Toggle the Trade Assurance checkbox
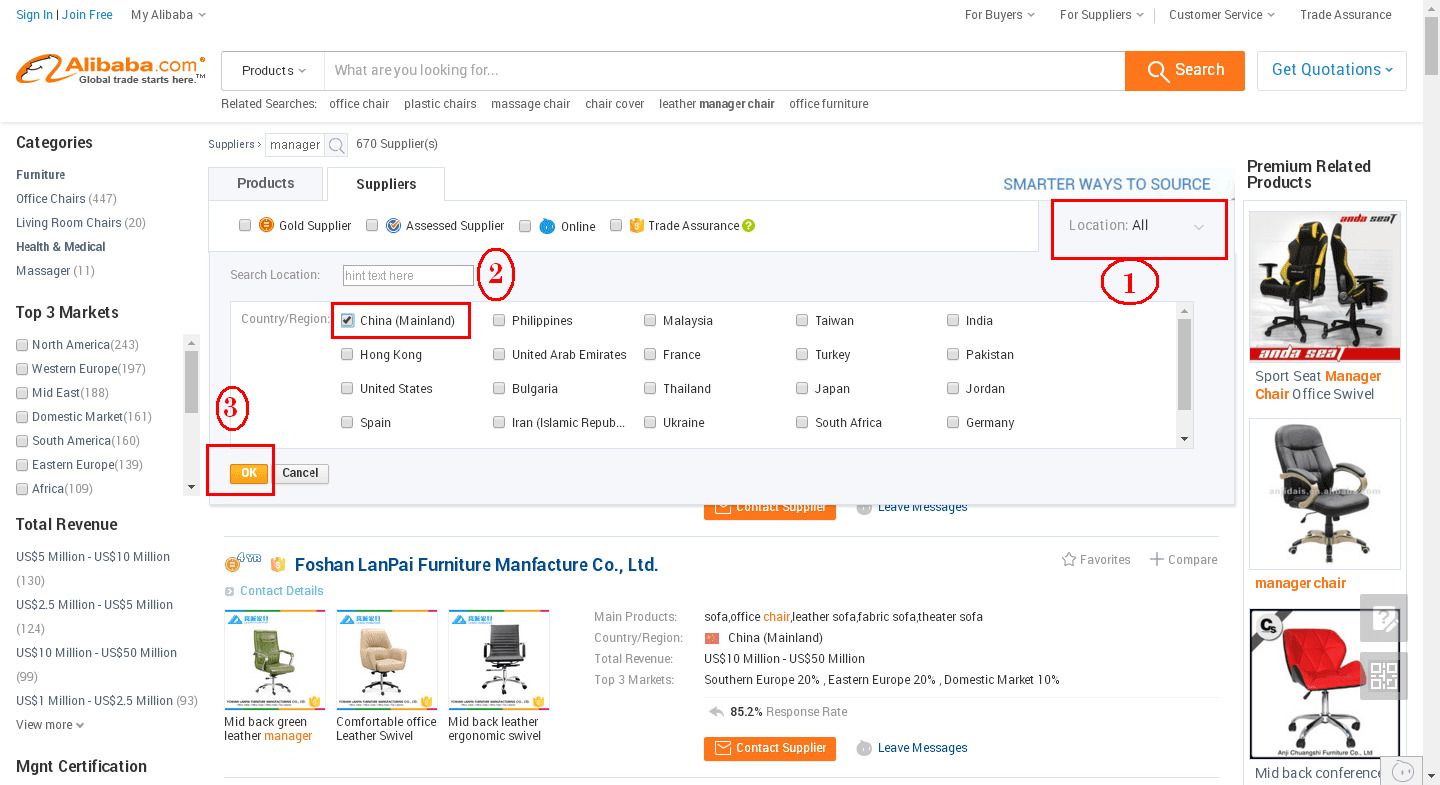This screenshot has width=1440, height=785. 616,226
